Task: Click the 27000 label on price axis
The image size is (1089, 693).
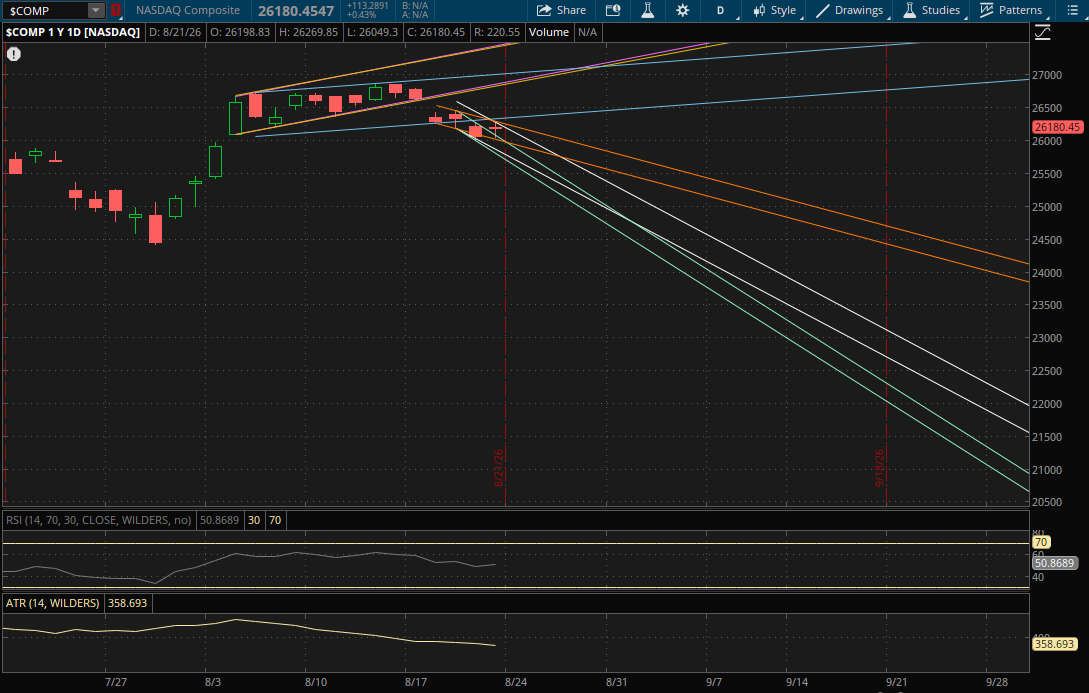Action: [x=1047, y=75]
